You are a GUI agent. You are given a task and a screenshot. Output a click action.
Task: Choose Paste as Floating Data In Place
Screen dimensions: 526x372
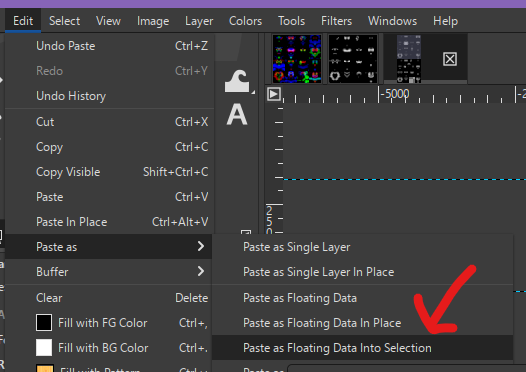tap(363, 323)
